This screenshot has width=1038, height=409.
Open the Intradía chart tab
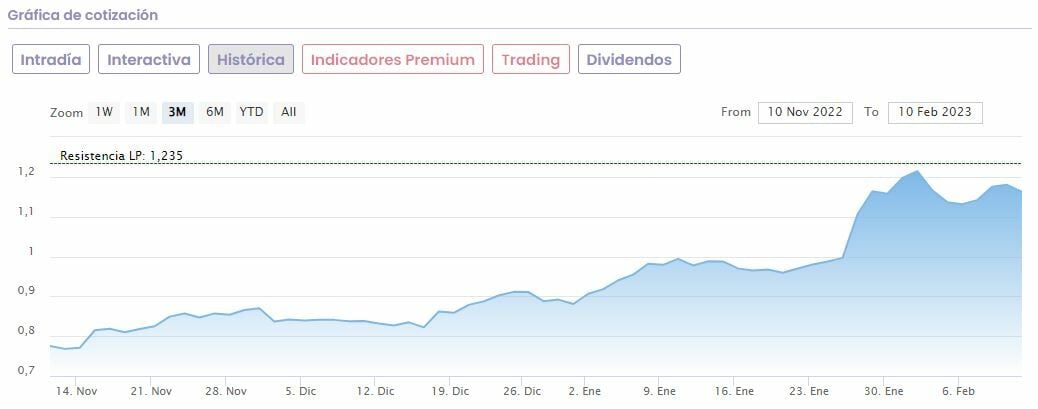(x=52, y=60)
